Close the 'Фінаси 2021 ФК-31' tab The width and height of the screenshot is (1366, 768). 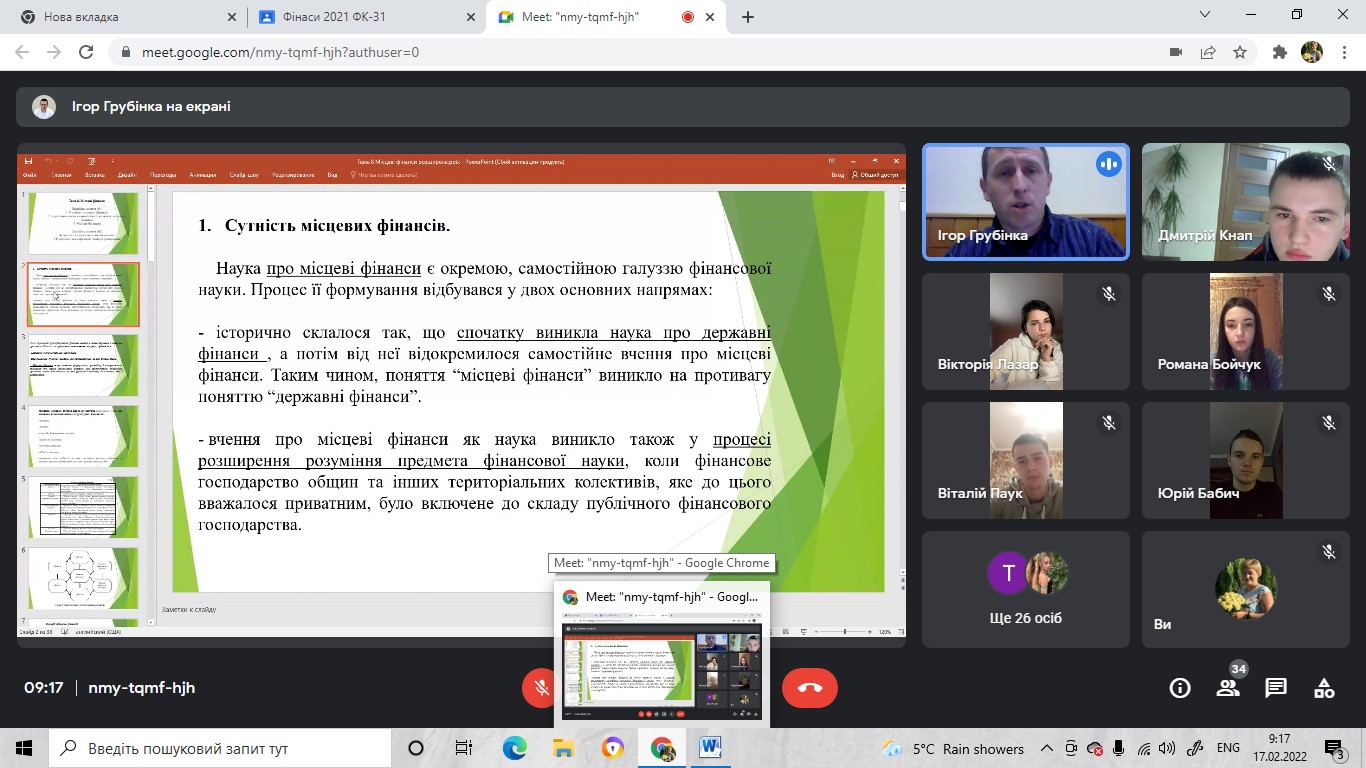[x=470, y=17]
